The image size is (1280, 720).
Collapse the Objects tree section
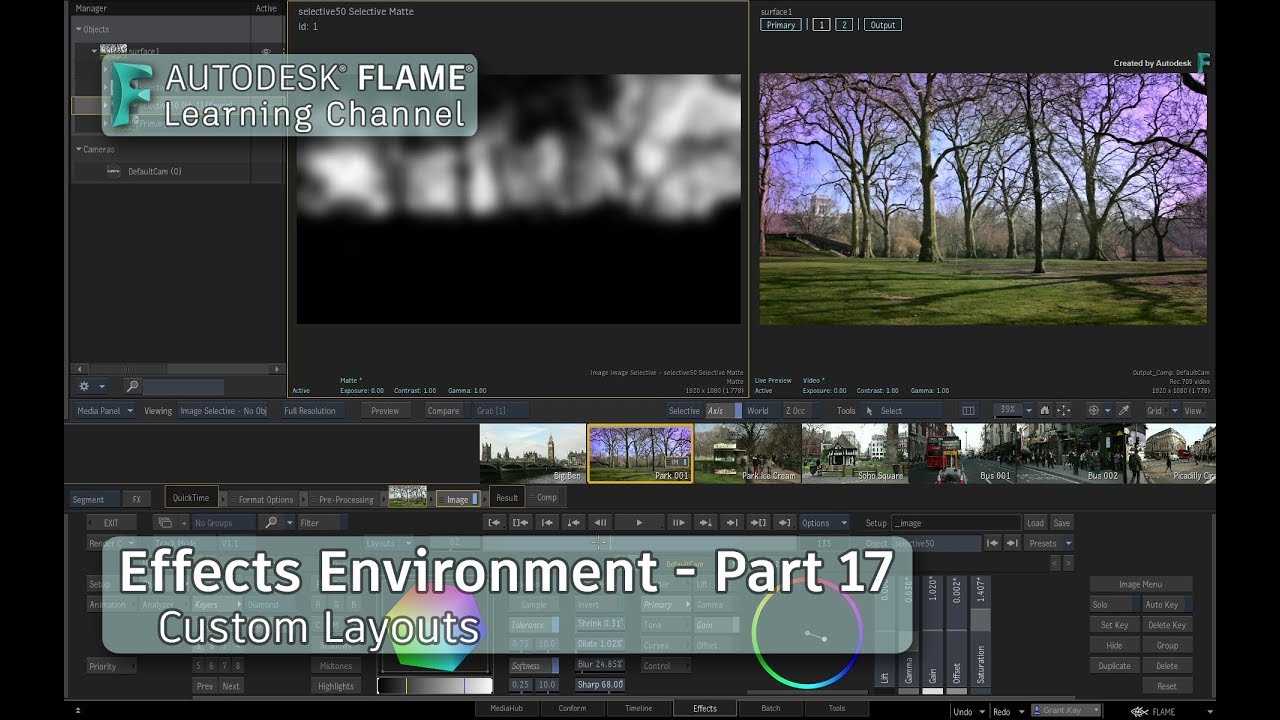tap(79, 29)
